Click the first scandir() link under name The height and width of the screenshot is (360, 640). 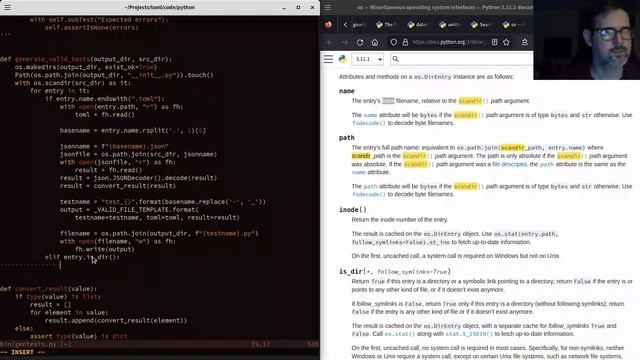pos(473,101)
